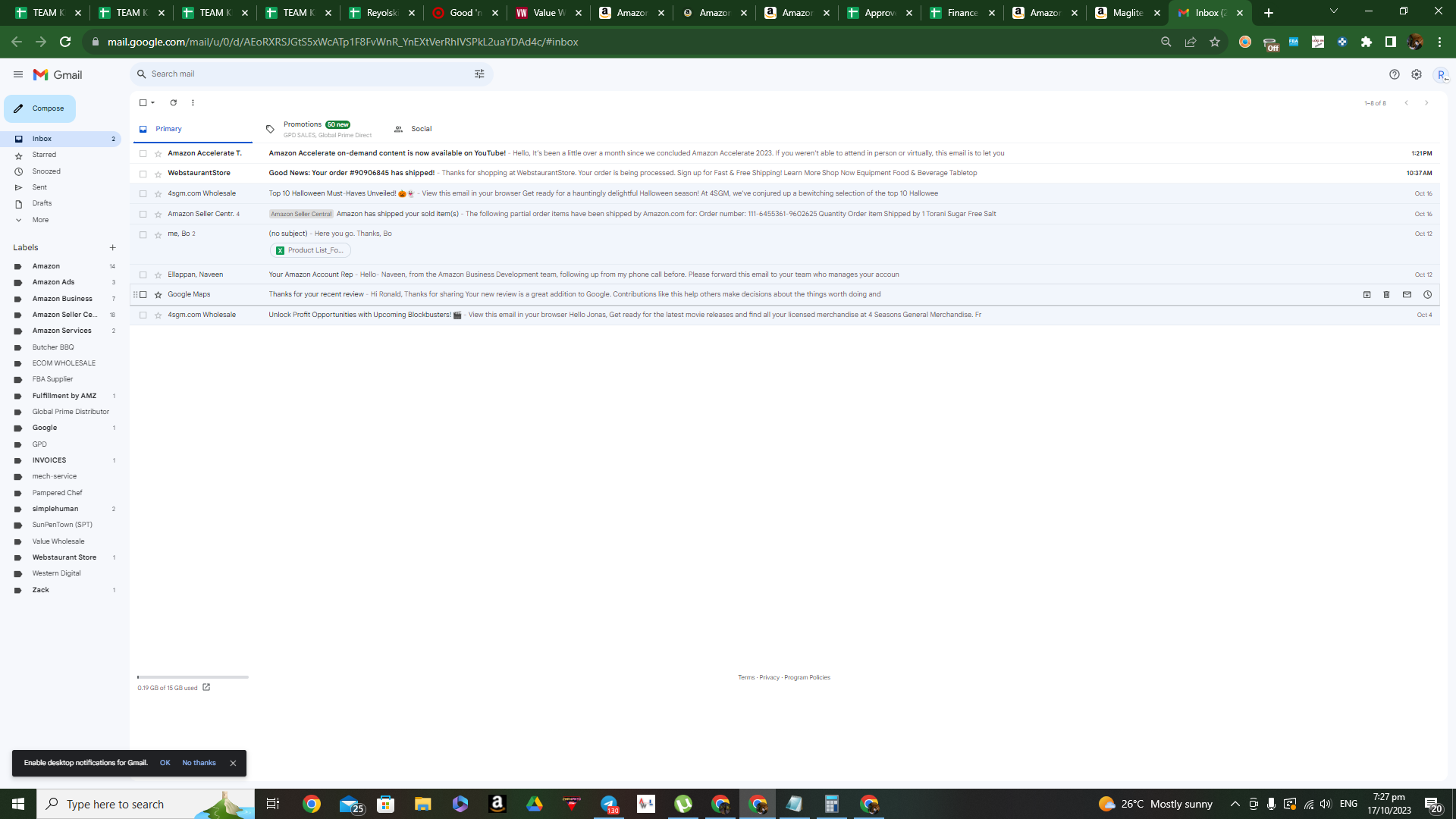Open Chrome tab search dropdown

point(1334,11)
